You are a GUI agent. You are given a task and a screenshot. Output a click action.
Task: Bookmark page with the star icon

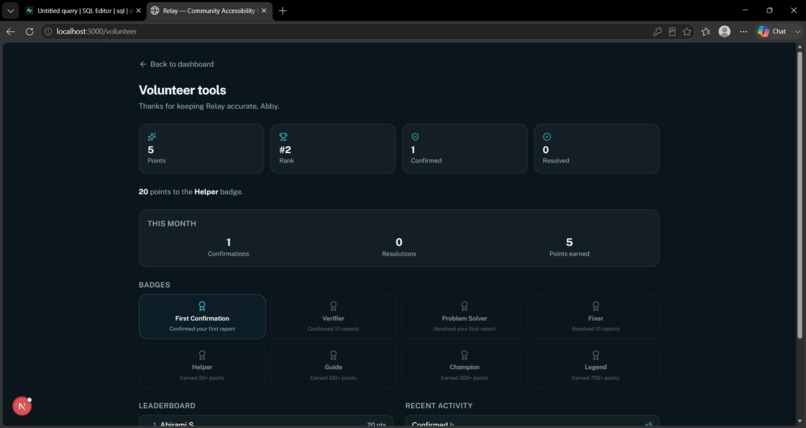[x=687, y=31]
